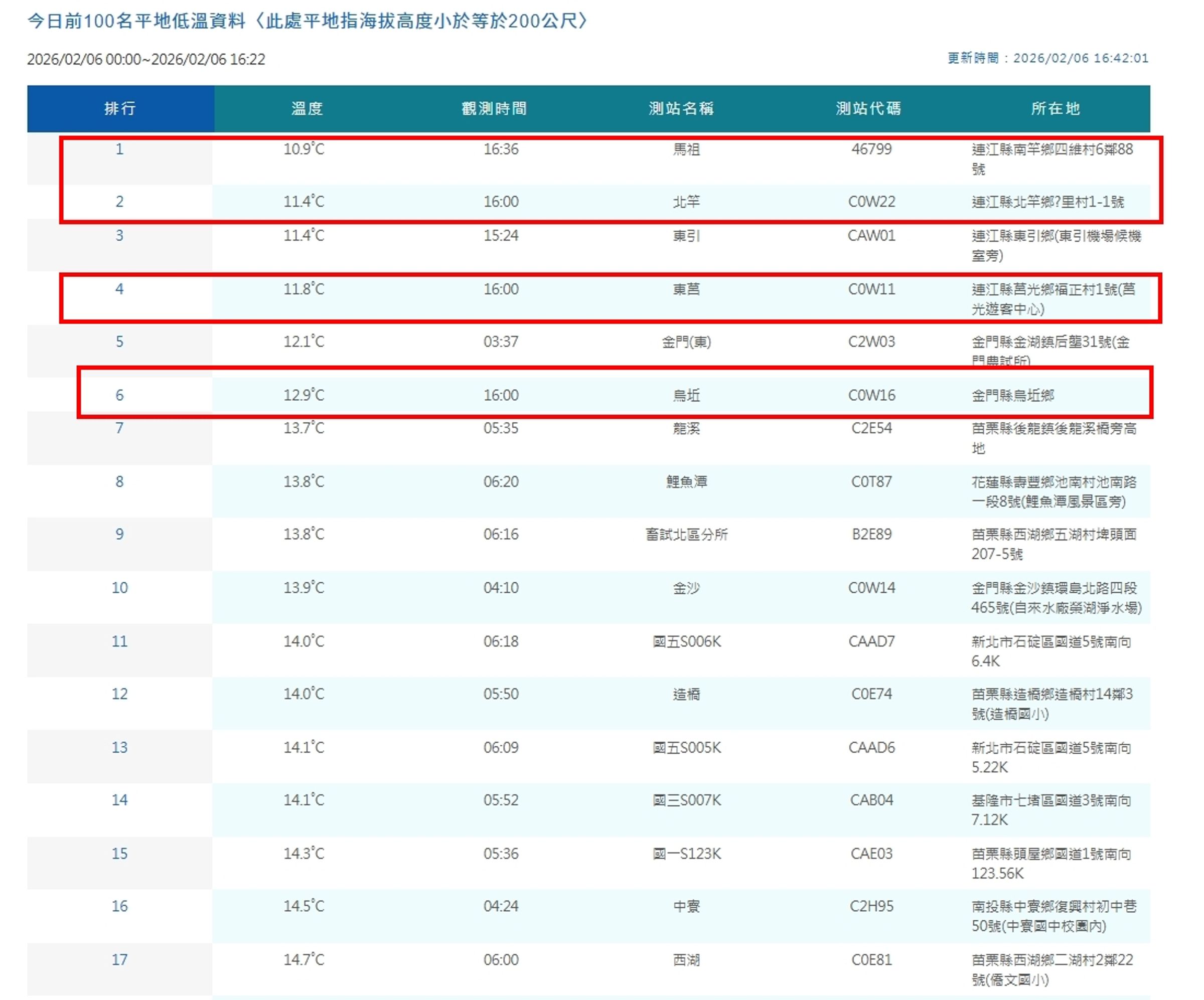Click the 觀測時間 column header
The width and height of the screenshot is (1204, 1000).
tap(494, 108)
